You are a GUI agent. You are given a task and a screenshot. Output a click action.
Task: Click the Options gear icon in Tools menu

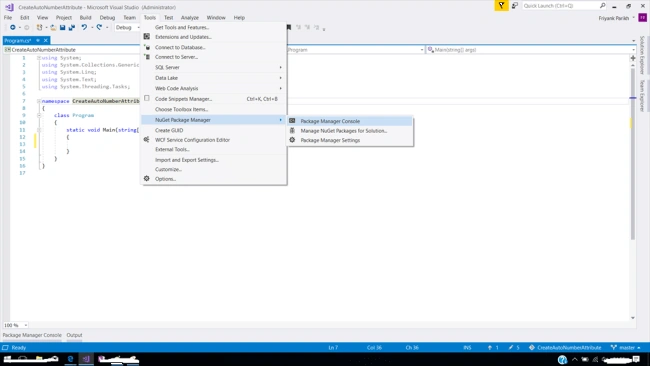click(147, 179)
